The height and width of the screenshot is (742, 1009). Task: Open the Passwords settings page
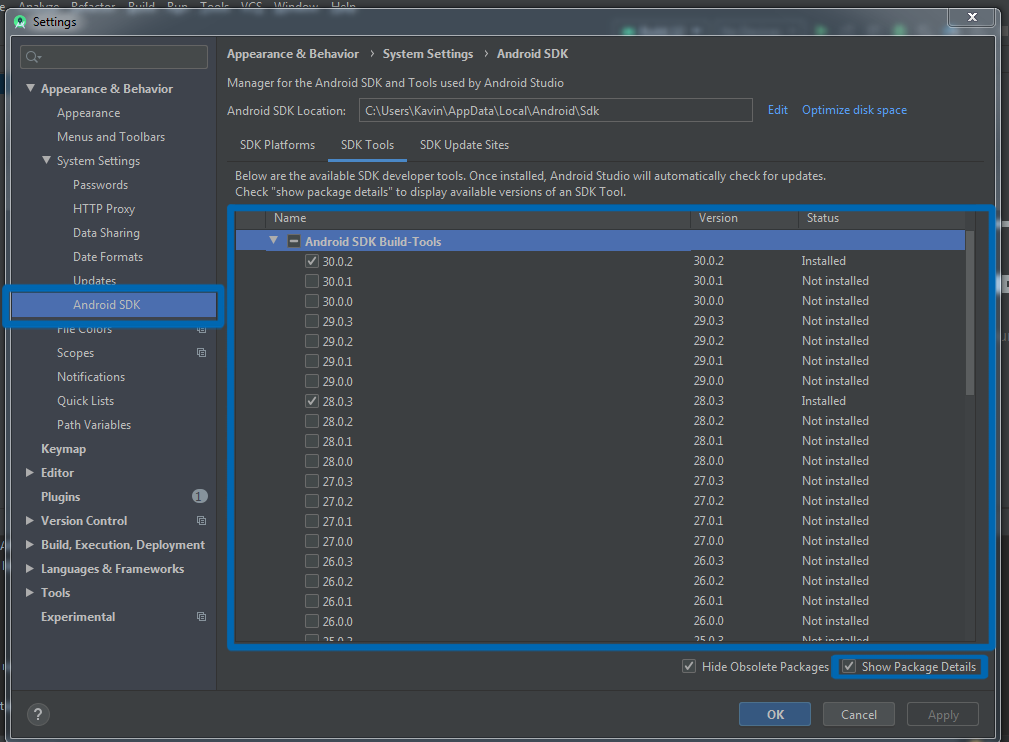coord(100,185)
